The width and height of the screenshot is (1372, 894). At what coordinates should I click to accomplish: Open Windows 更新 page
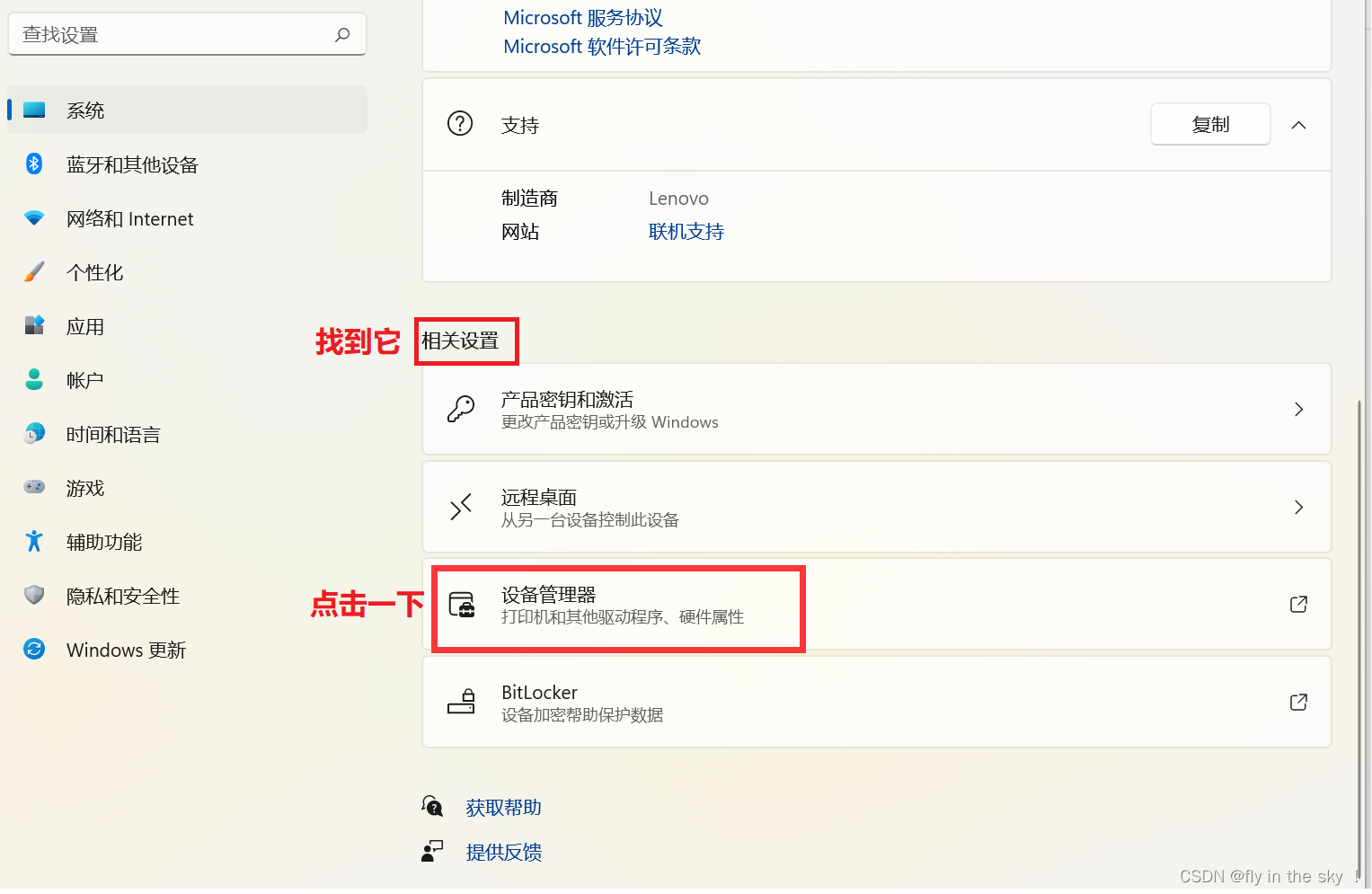click(187, 650)
